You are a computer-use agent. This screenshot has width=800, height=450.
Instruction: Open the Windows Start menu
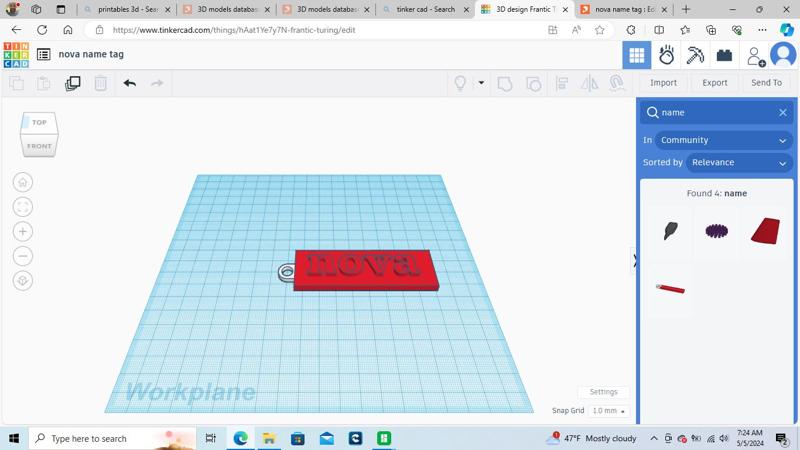pyautogui.click(x=14, y=438)
